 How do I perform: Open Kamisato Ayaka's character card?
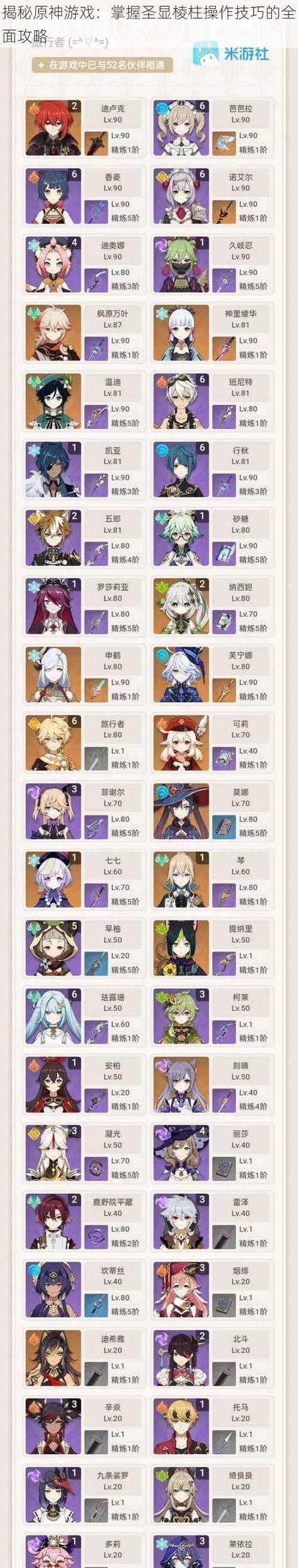(213, 333)
